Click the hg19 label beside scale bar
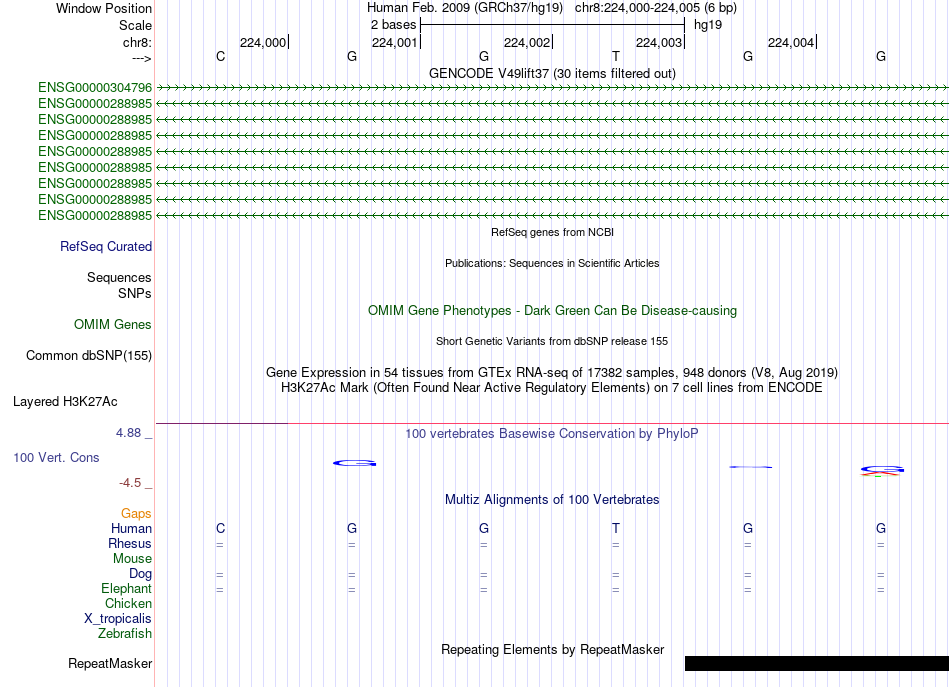Screen dimensions: 950x687 708,25
